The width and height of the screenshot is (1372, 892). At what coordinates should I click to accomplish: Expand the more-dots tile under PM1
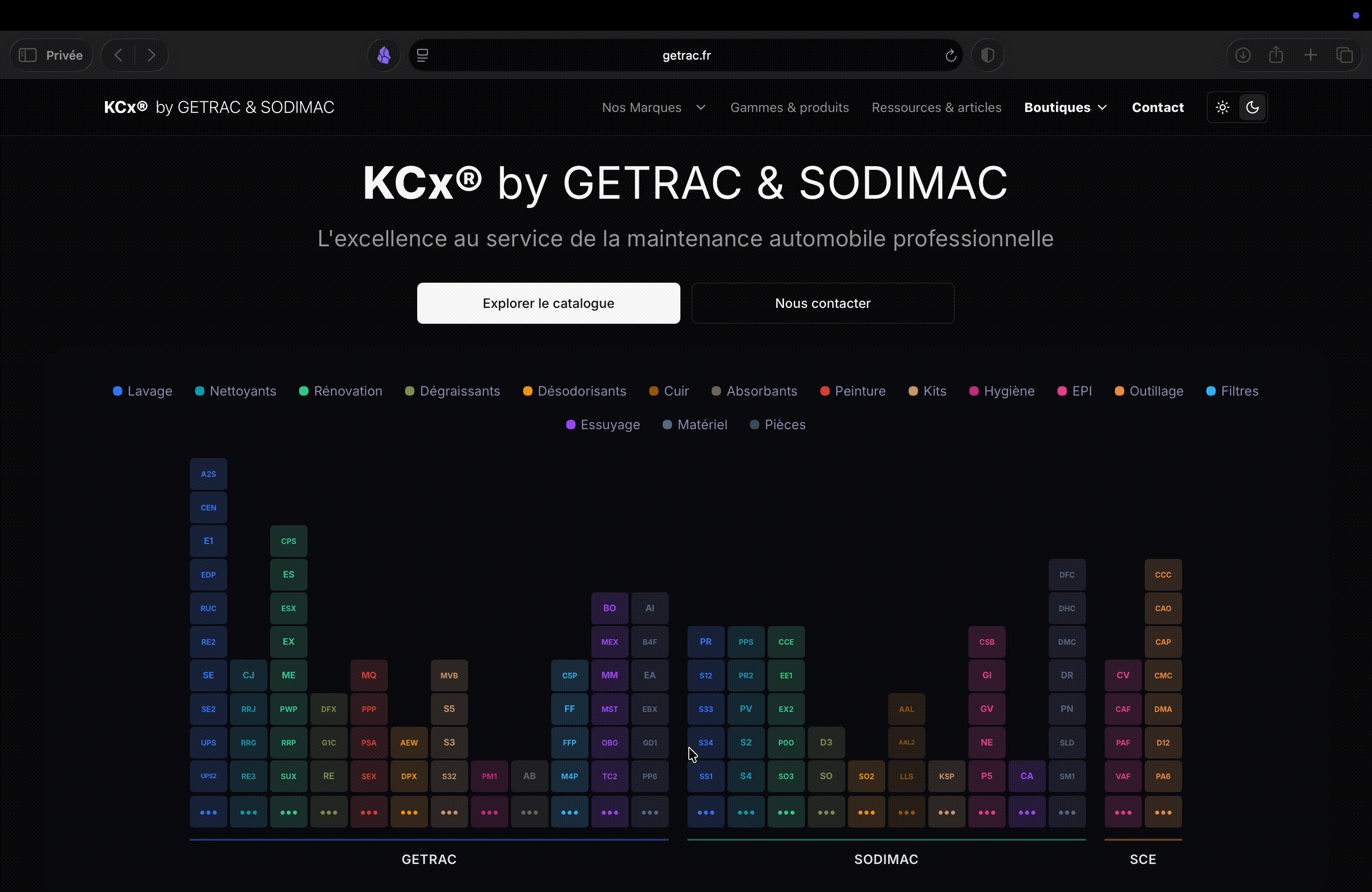[x=490, y=813]
